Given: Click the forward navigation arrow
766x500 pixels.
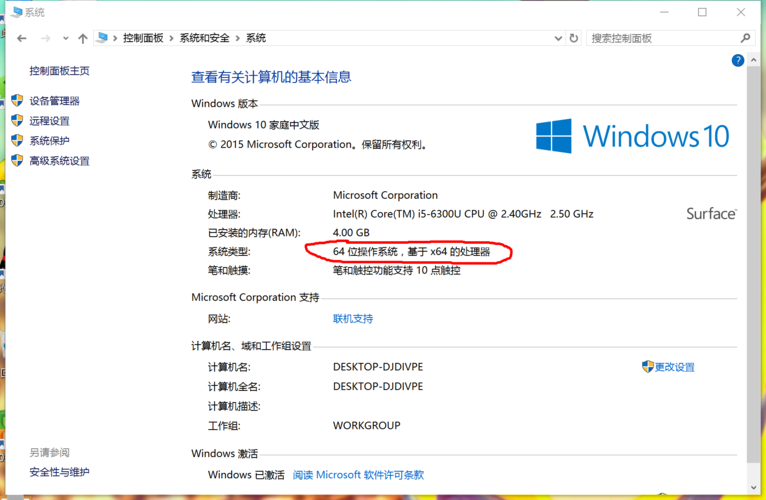Looking at the screenshot, I should [x=45, y=38].
